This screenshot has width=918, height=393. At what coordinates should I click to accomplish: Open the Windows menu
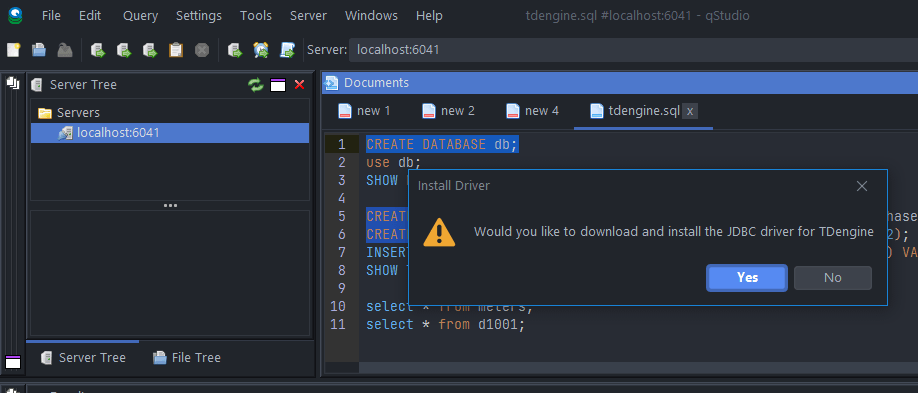point(371,16)
